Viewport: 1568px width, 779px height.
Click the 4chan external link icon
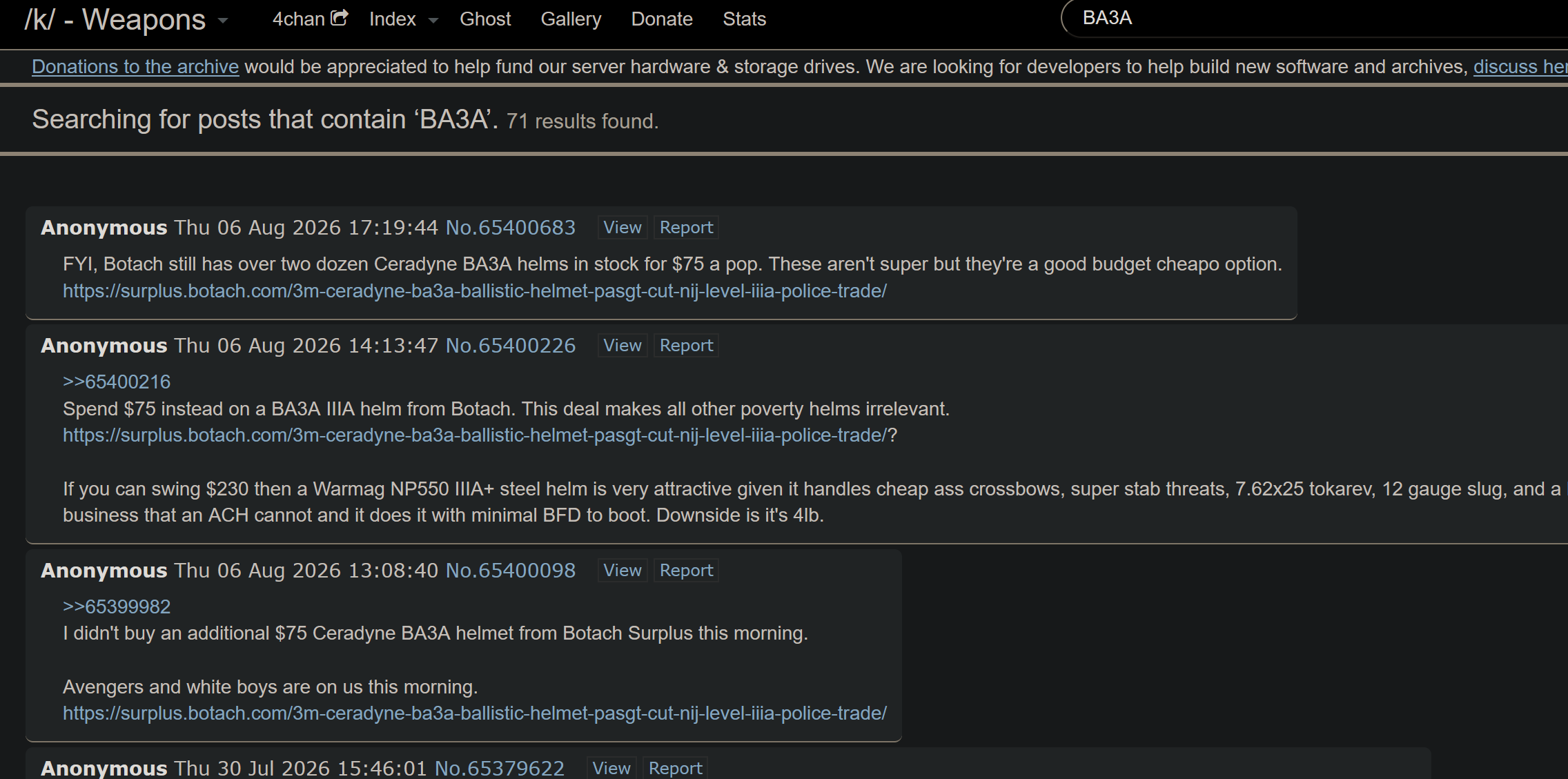click(x=340, y=18)
